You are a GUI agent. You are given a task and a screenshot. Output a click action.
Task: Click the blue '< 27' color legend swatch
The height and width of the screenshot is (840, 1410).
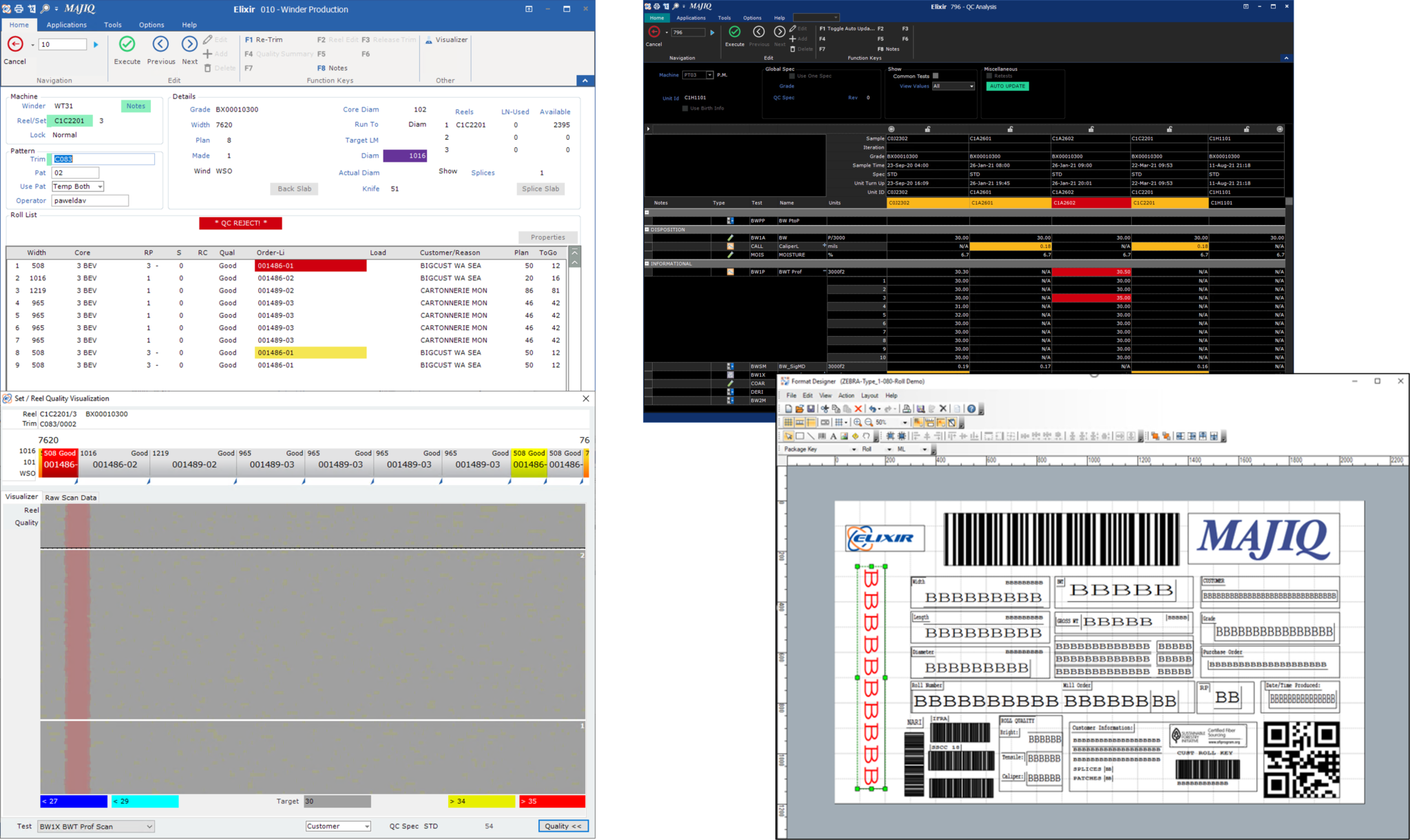(x=74, y=801)
